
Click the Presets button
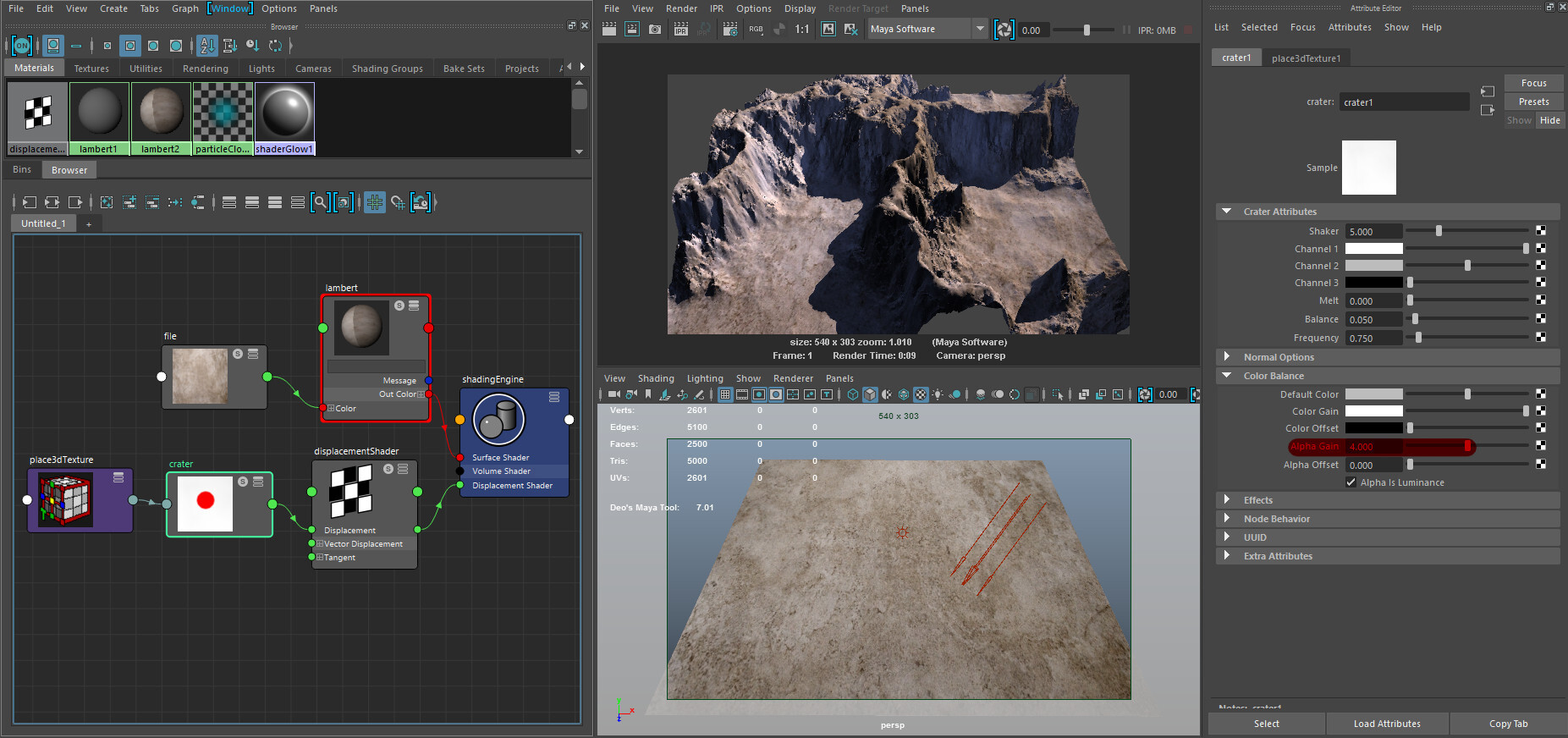[x=1533, y=102]
